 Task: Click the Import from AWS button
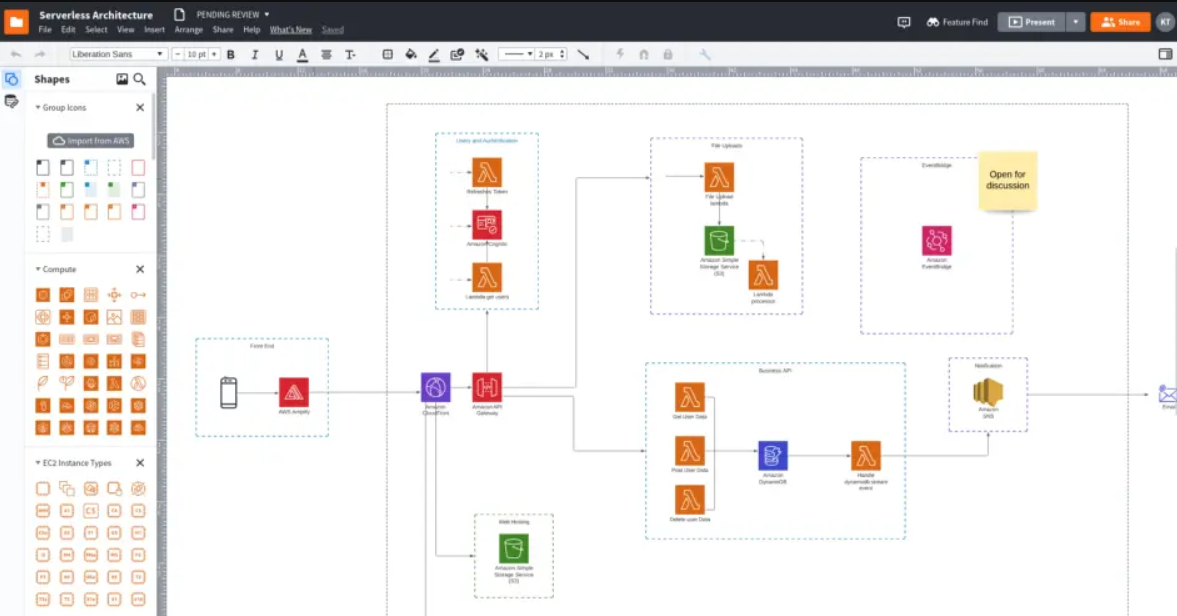[91, 140]
